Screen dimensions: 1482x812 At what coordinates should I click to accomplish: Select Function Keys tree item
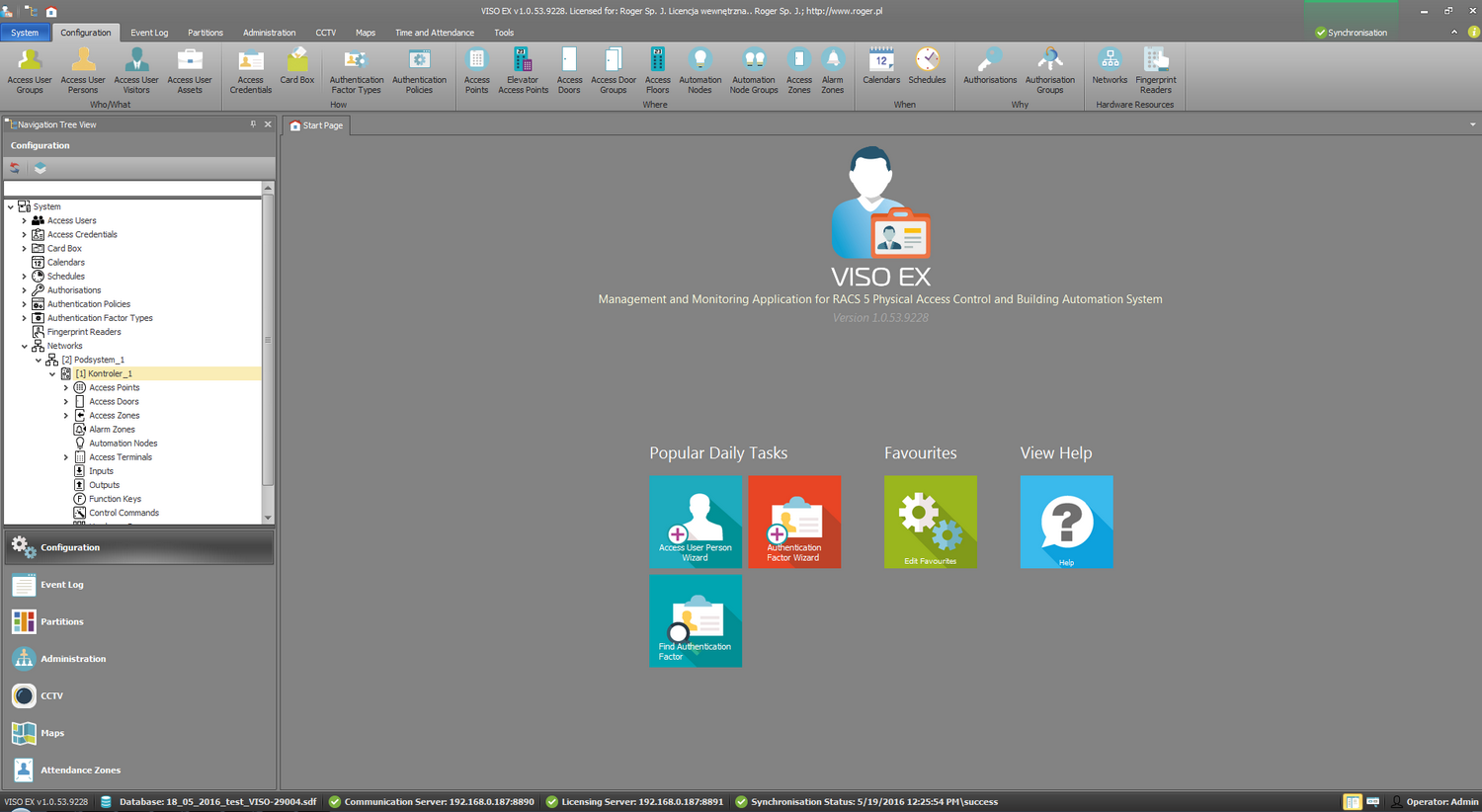pos(115,499)
